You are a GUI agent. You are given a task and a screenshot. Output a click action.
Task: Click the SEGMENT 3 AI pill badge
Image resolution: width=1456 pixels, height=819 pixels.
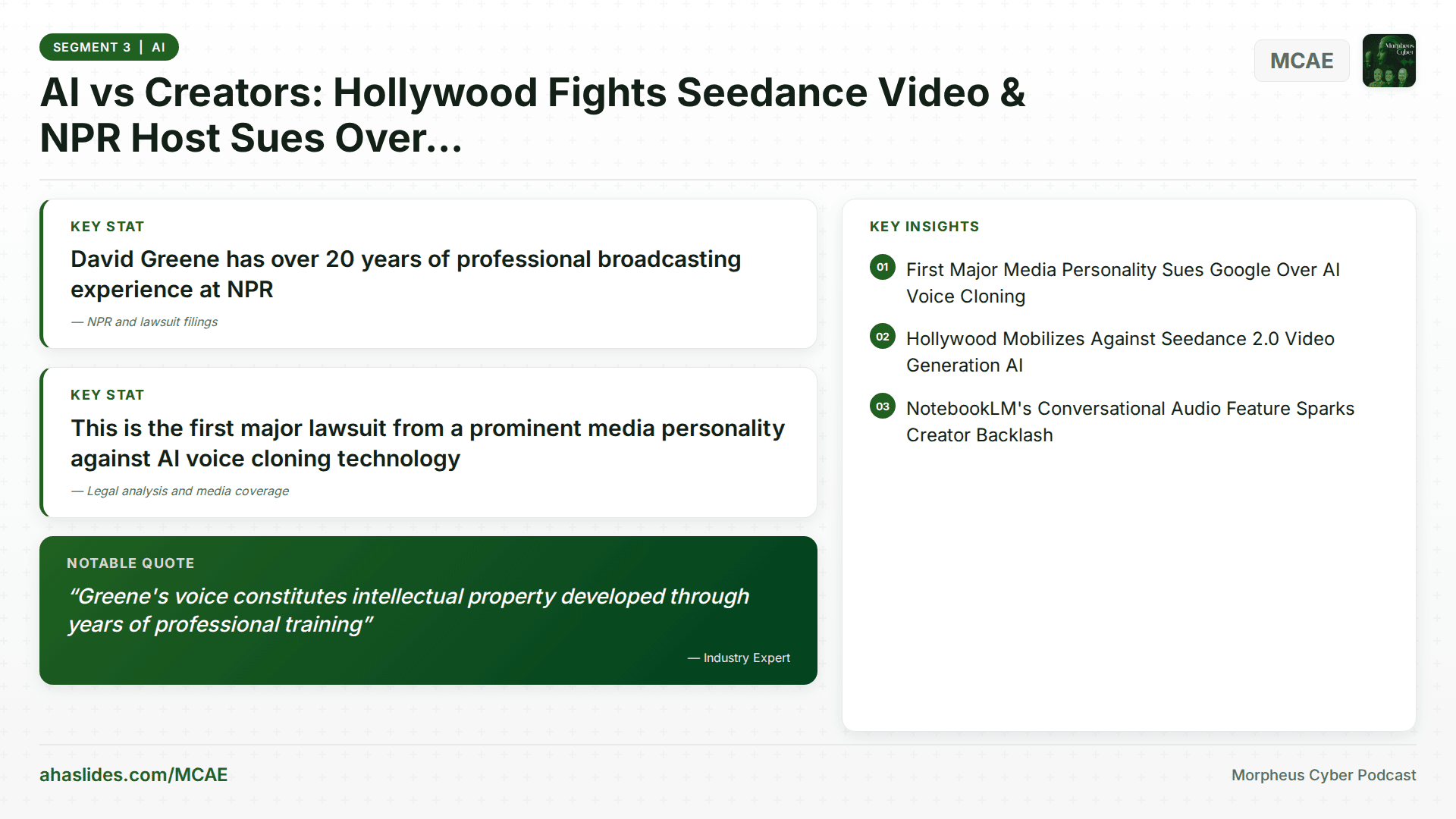click(108, 46)
